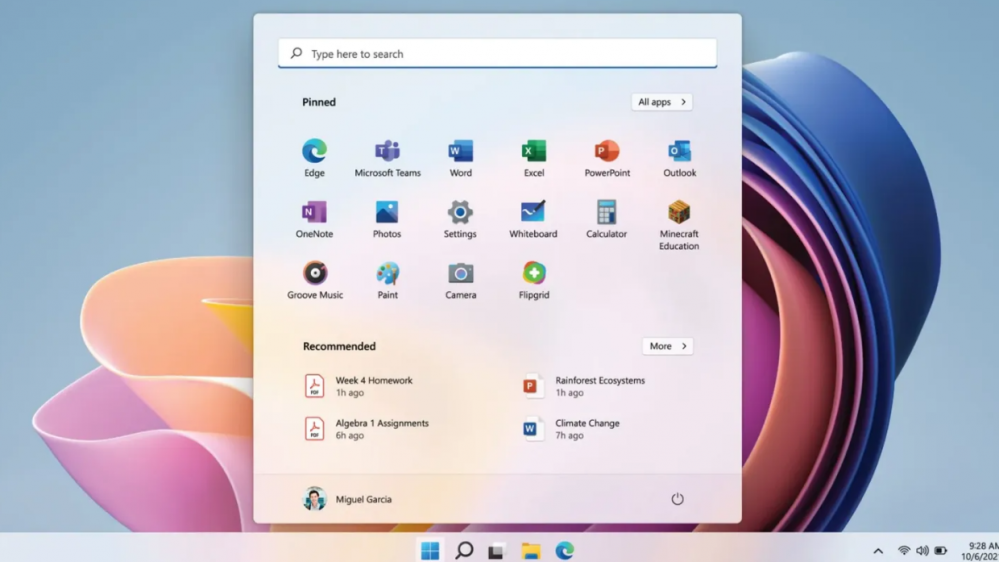Launch Edge from the taskbar
This screenshot has height=562, width=999.
[564, 550]
